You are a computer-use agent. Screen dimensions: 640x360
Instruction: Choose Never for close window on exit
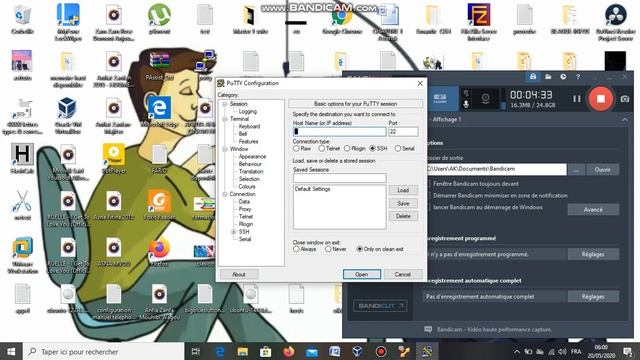pos(328,249)
